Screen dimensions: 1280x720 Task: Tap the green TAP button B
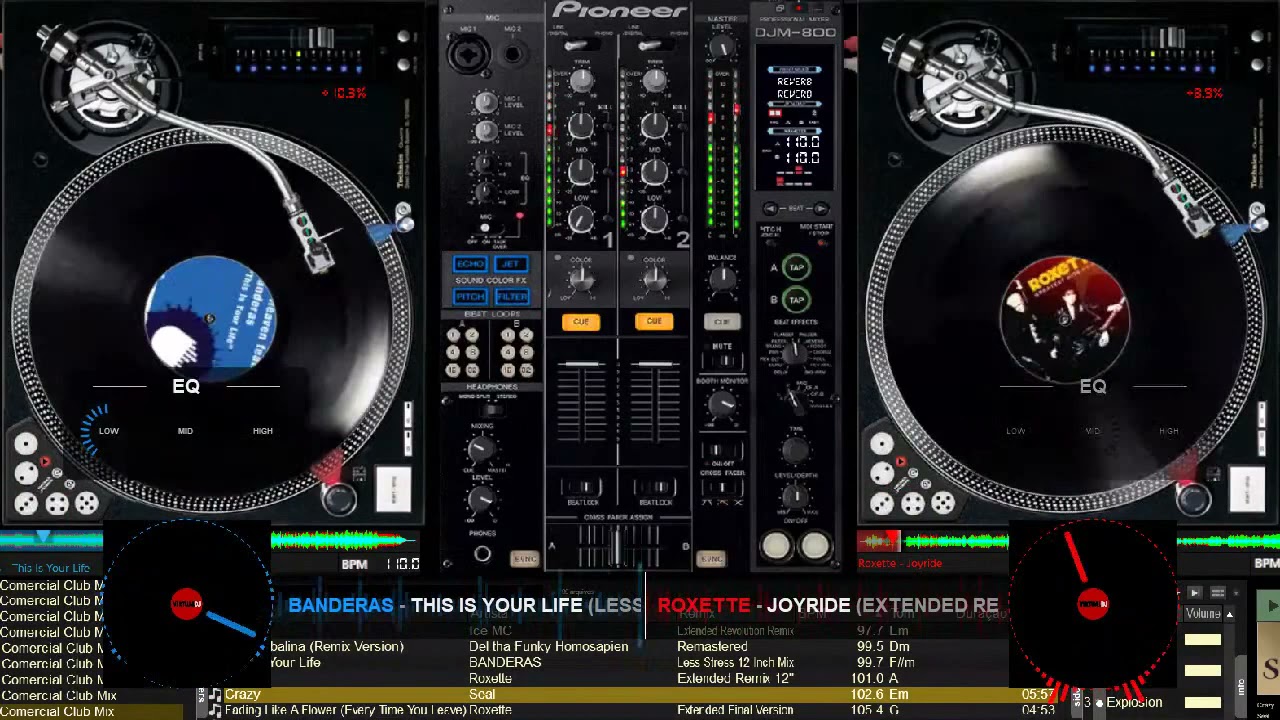coord(796,299)
